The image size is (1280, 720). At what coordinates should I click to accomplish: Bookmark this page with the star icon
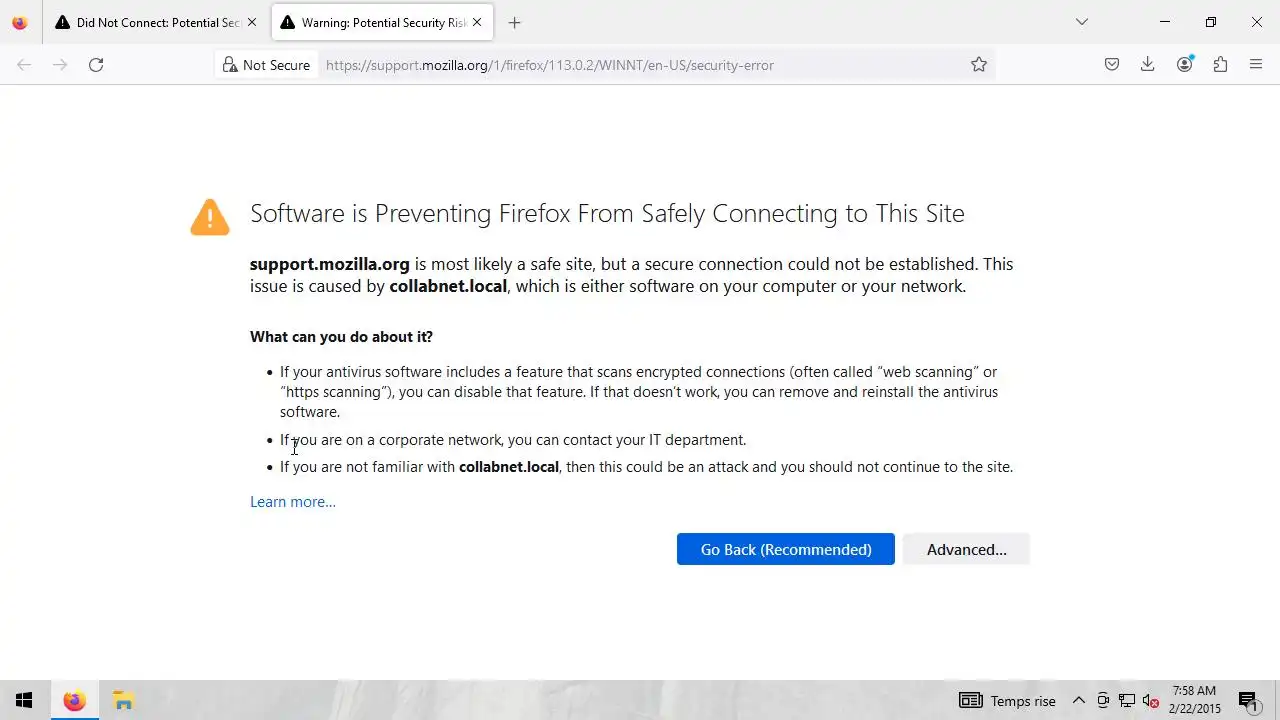[x=979, y=65]
